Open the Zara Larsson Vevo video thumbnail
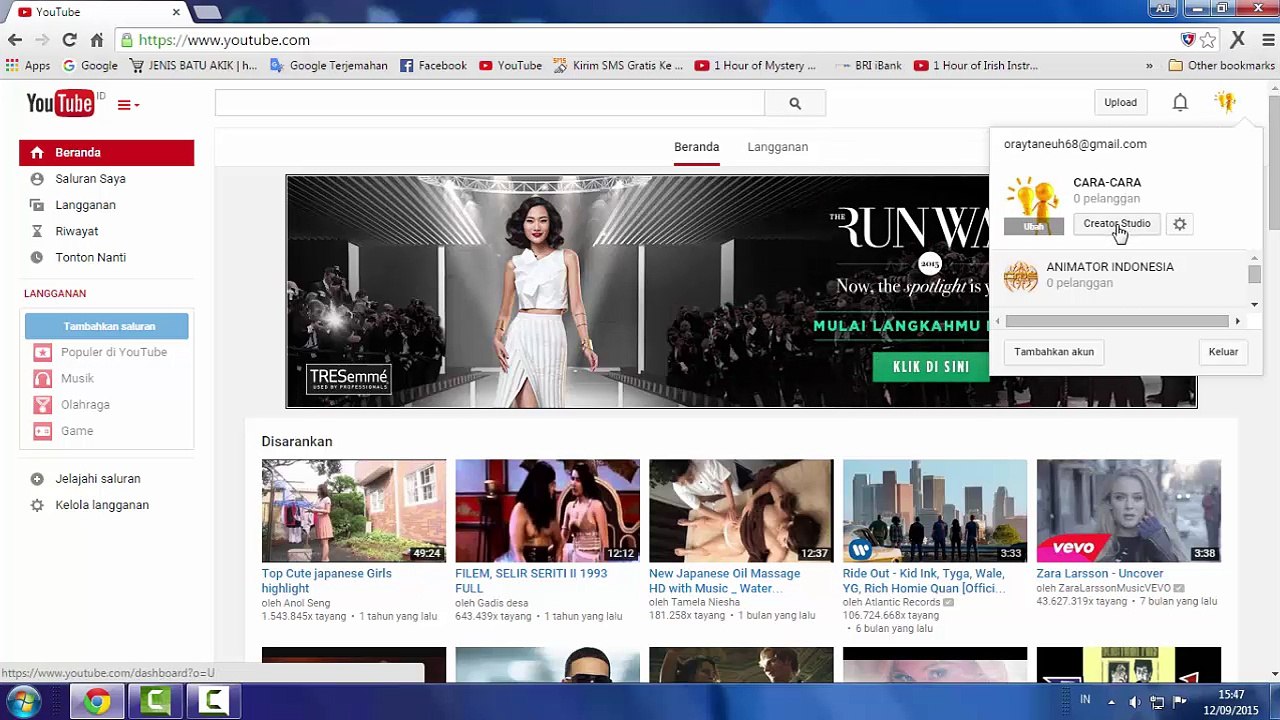The image size is (1280, 720). (1128, 511)
